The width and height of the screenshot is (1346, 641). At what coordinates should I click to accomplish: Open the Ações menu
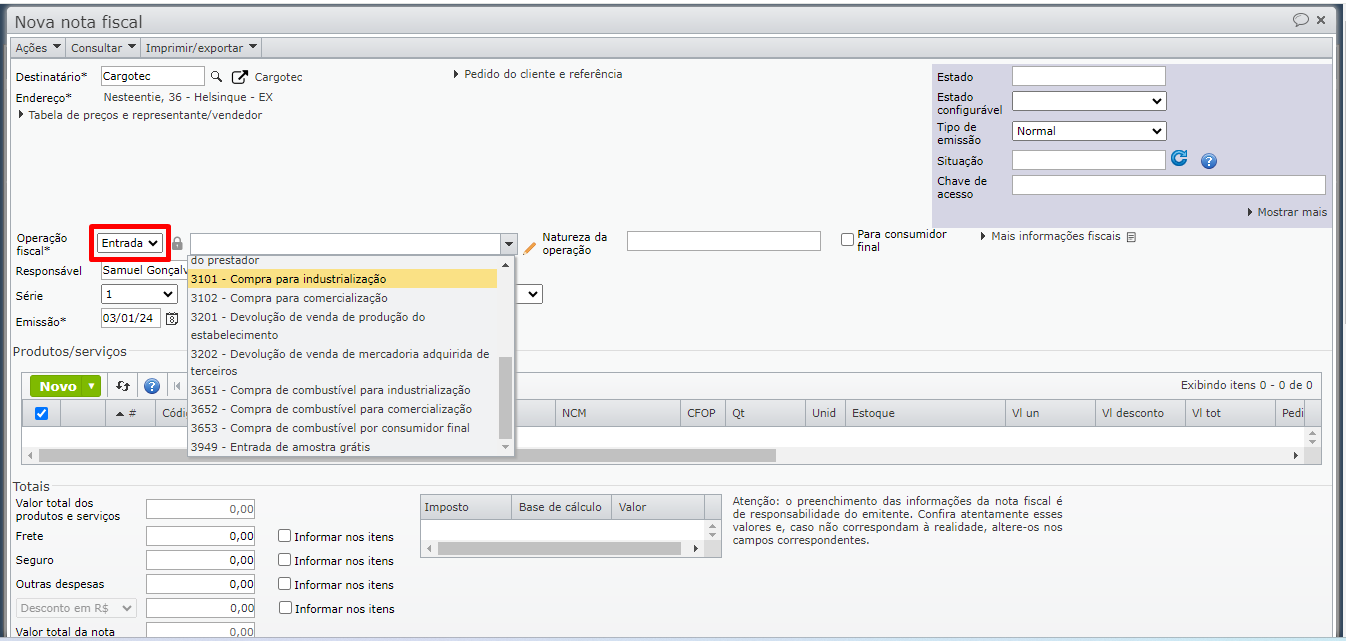pos(39,48)
